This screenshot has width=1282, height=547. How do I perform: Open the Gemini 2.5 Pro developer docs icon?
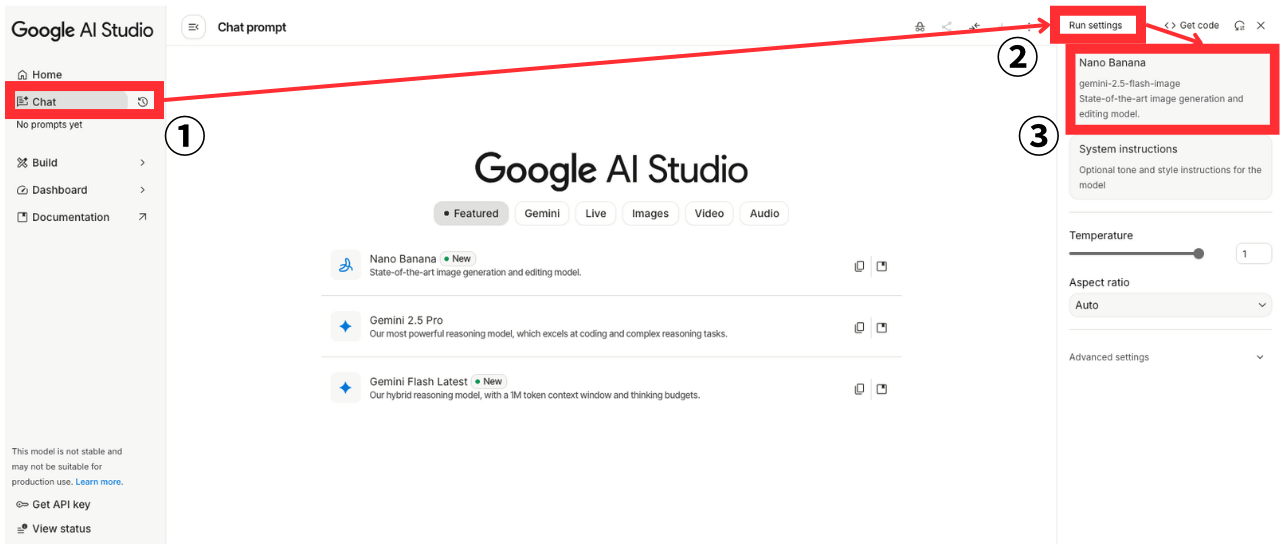pyautogui.click(x=882, y=328)
